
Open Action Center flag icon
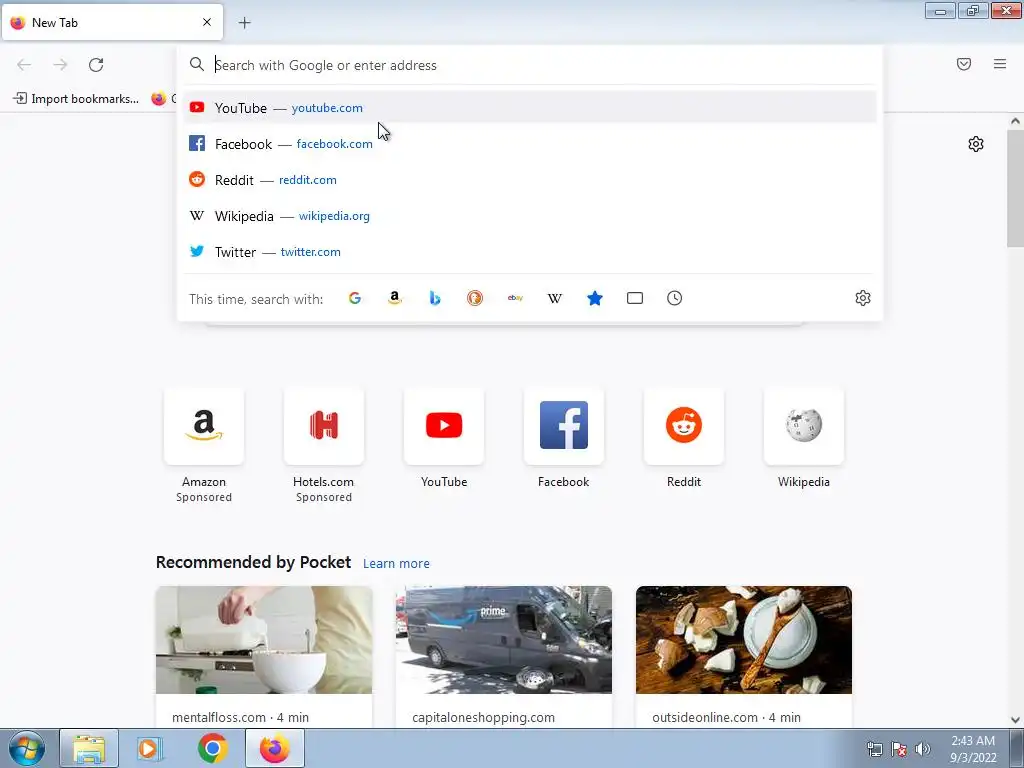tap(899, 749)
